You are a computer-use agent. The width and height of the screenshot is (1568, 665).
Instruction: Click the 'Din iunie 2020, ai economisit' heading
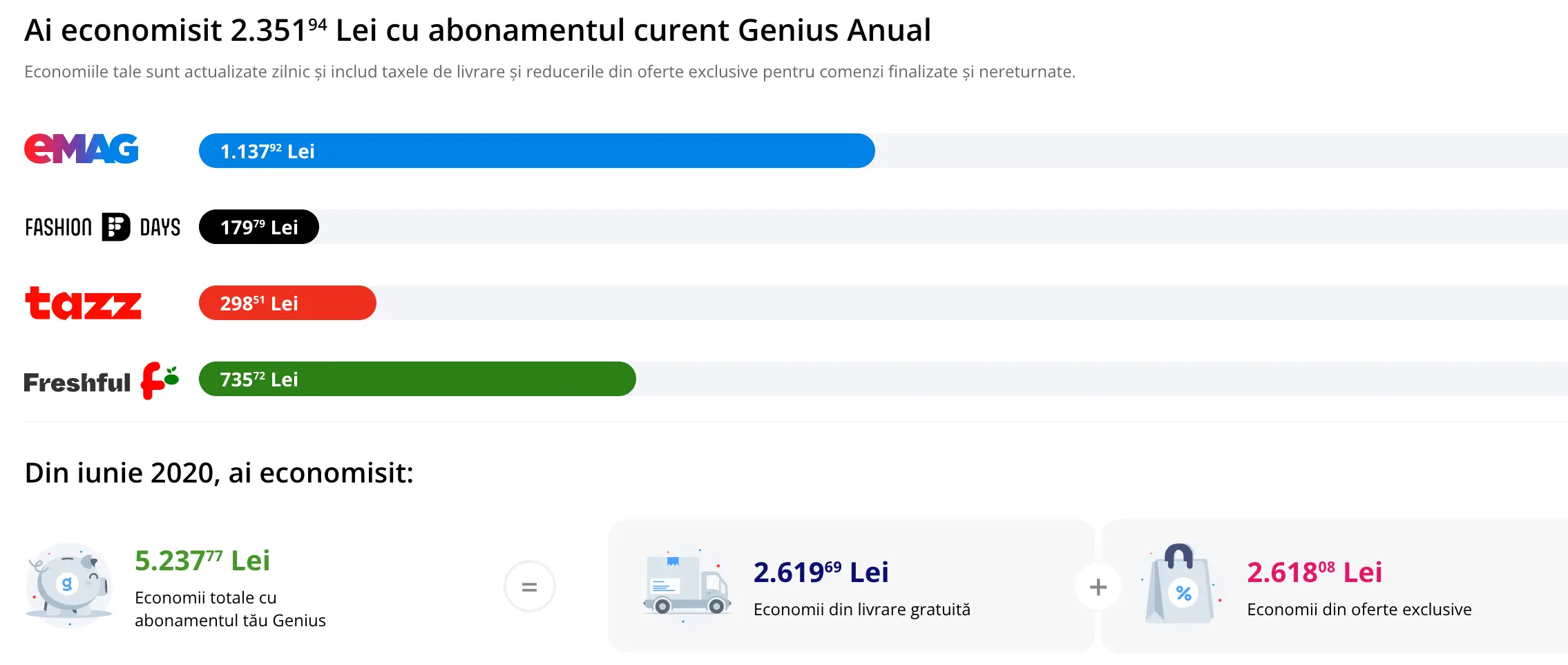click(219, 473)
